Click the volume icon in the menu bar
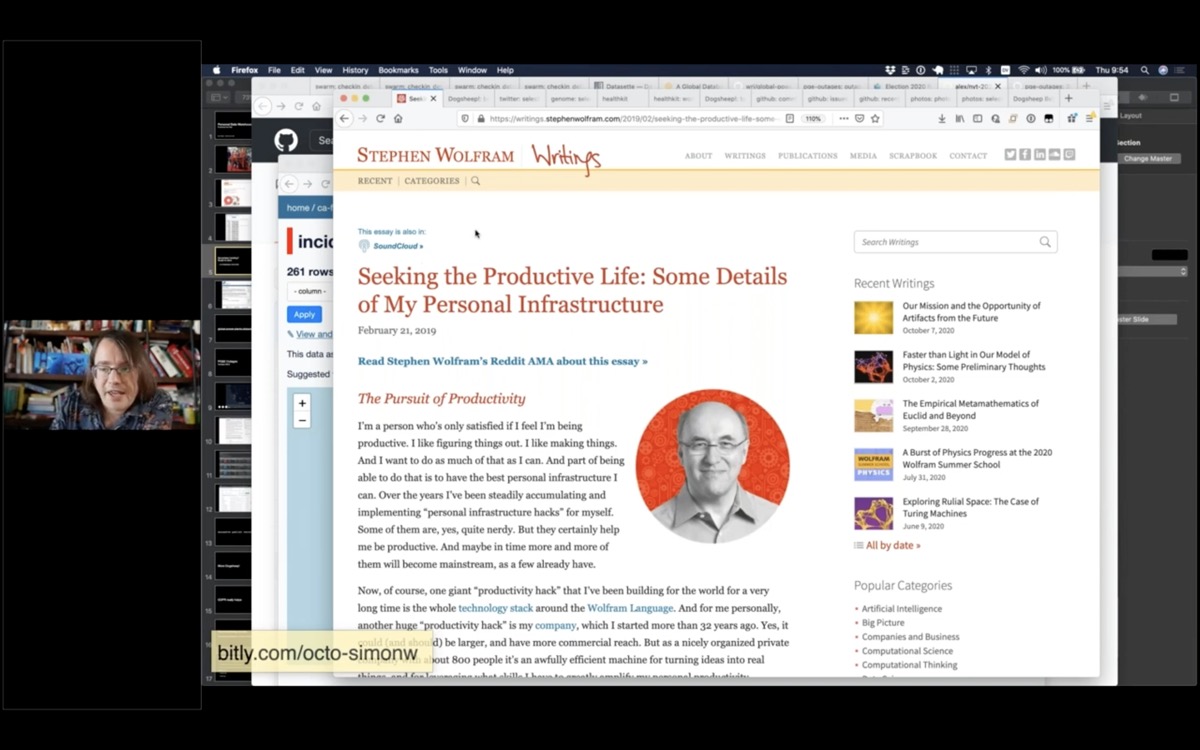The image size is (1200, 750). pos(1040,70)
